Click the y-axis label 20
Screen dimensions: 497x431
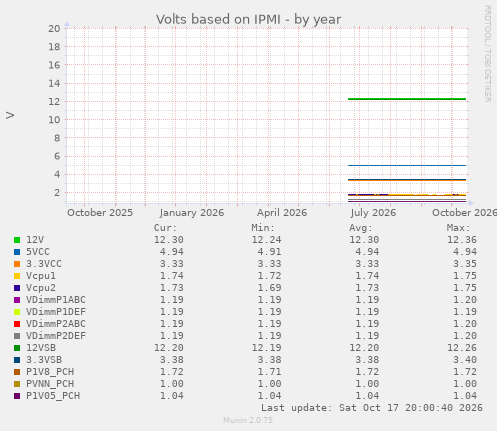[x=54, y=29]
